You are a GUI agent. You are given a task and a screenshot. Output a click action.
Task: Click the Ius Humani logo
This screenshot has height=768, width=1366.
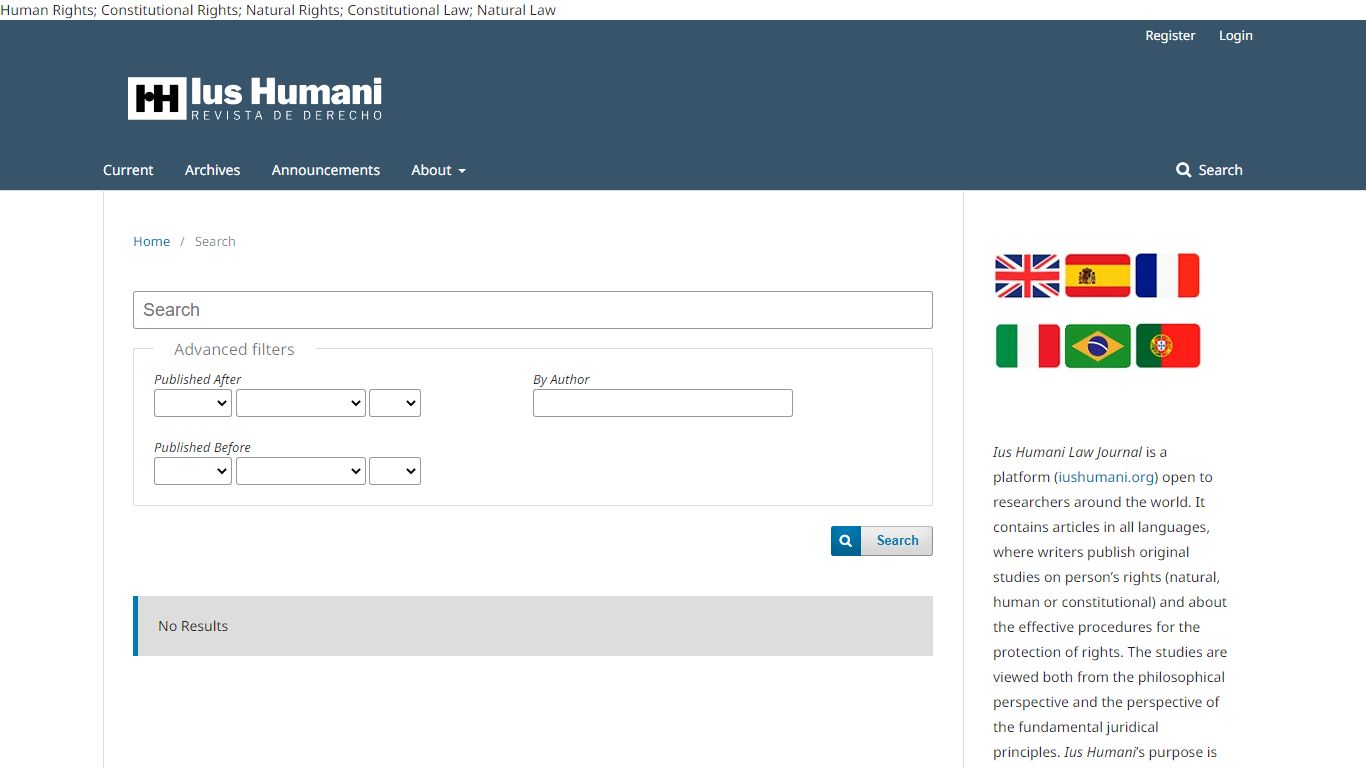[x=255, y=99]
